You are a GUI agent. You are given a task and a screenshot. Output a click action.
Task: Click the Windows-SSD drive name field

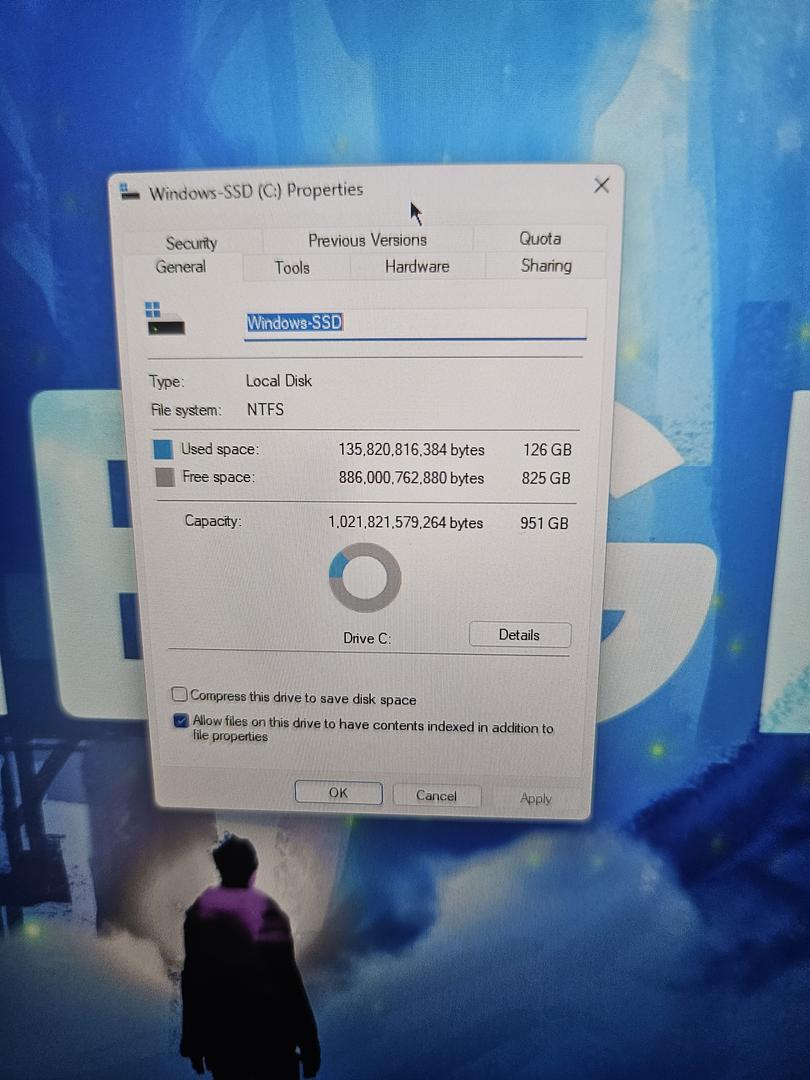pos(414,323)
